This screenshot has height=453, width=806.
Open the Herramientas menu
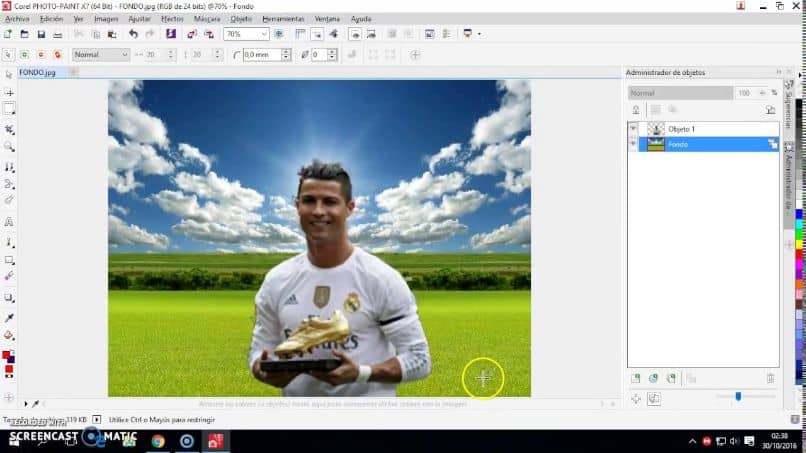point(283,19)
